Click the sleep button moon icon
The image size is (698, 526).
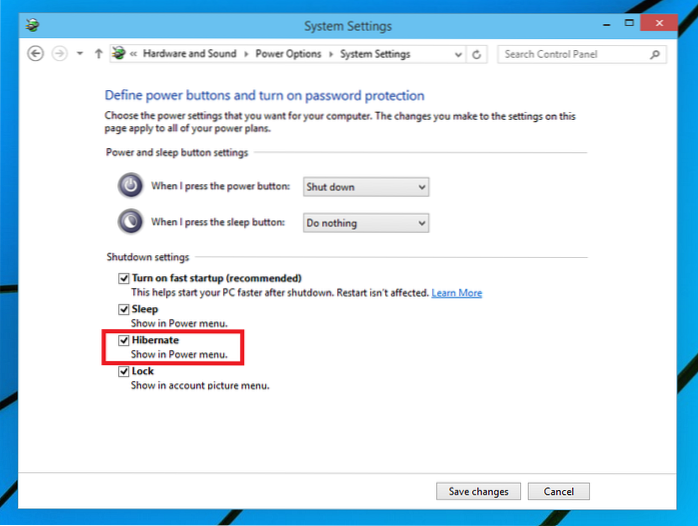[x=130, y=222]
